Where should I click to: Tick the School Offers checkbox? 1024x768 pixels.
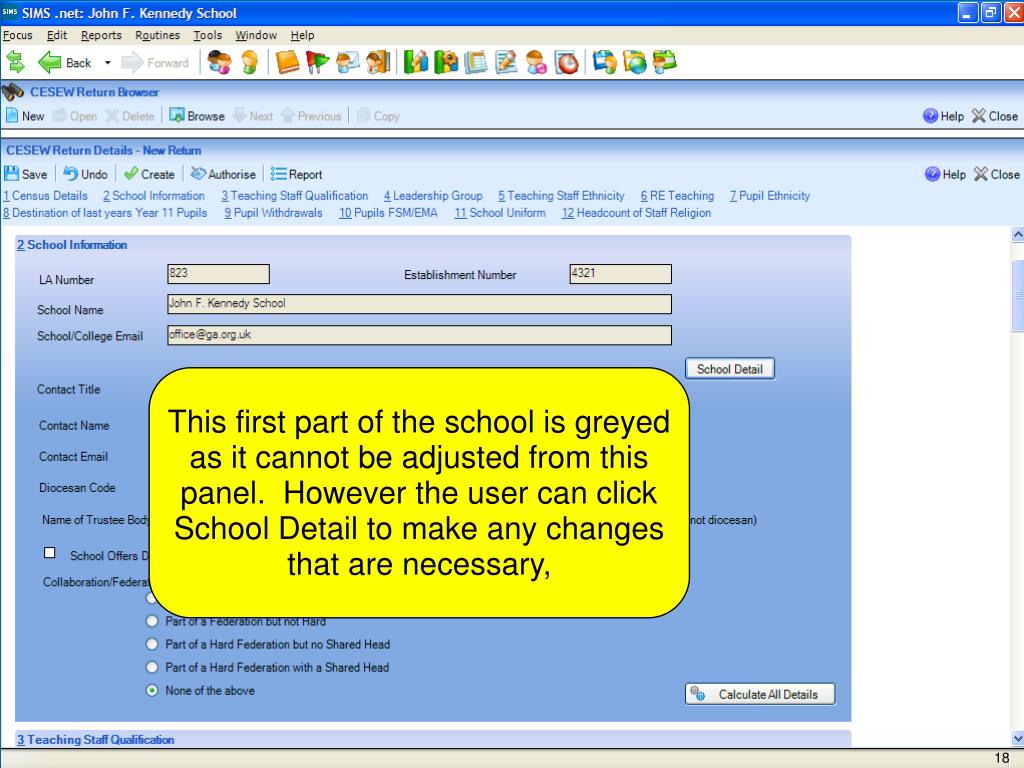pos(50,553)
